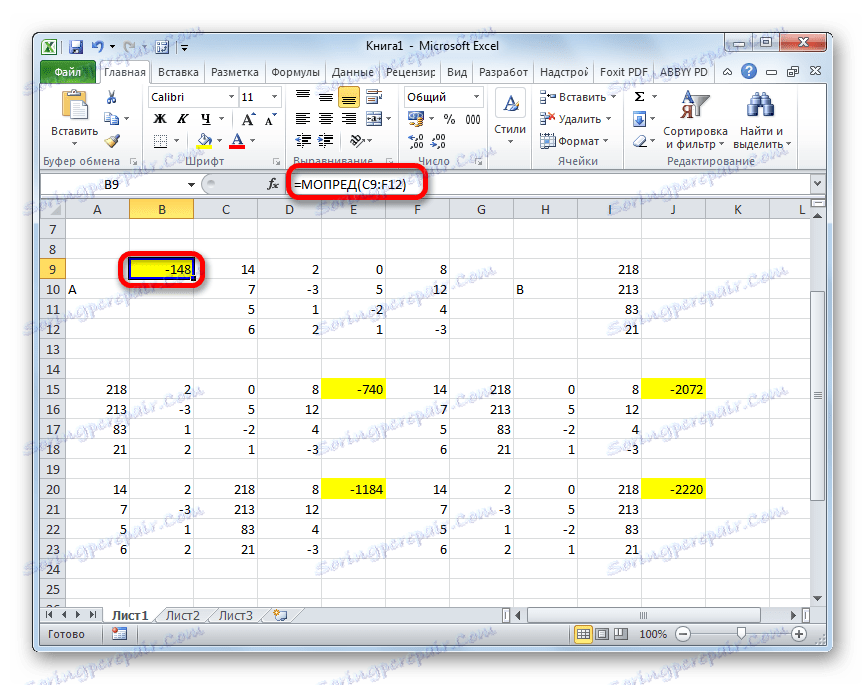Open the Формат cells dropdown
Image resolution: width=866 pixels, height=685 pixels.
[606, 141]
